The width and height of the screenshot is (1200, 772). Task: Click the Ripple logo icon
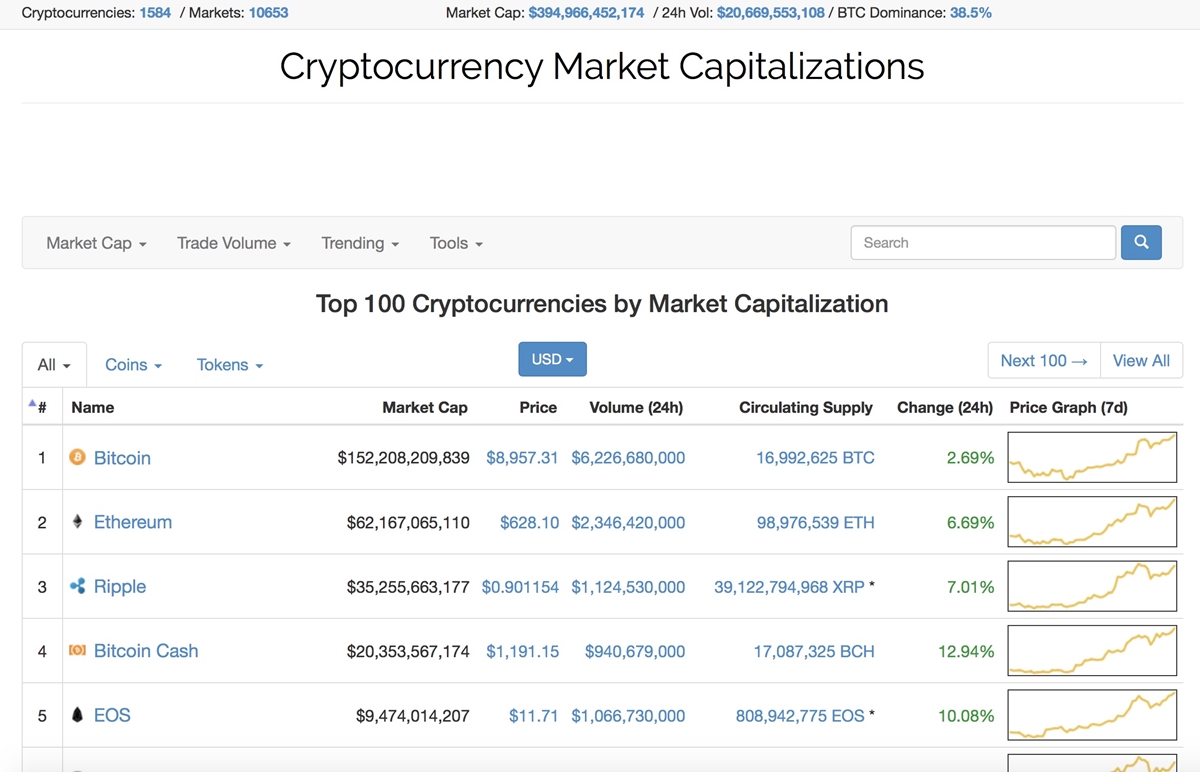pos(77,586)
